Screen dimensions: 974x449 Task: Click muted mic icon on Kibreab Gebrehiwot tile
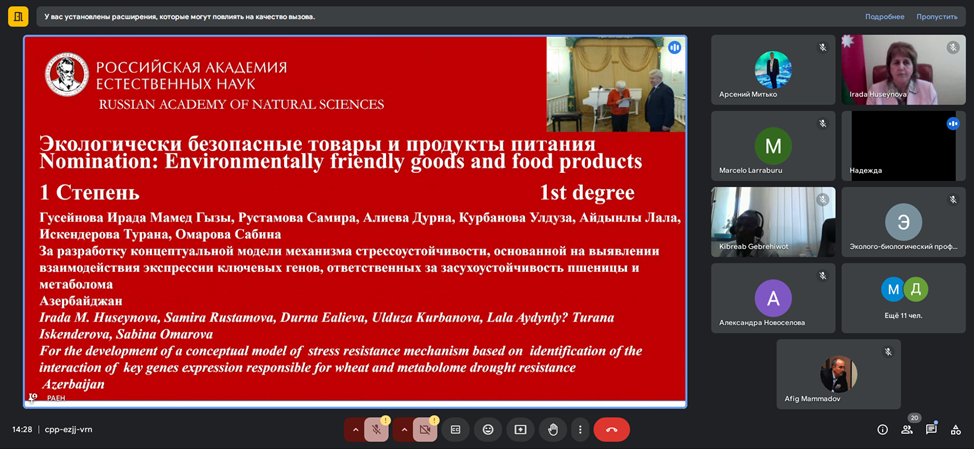(x=822, y=200)
